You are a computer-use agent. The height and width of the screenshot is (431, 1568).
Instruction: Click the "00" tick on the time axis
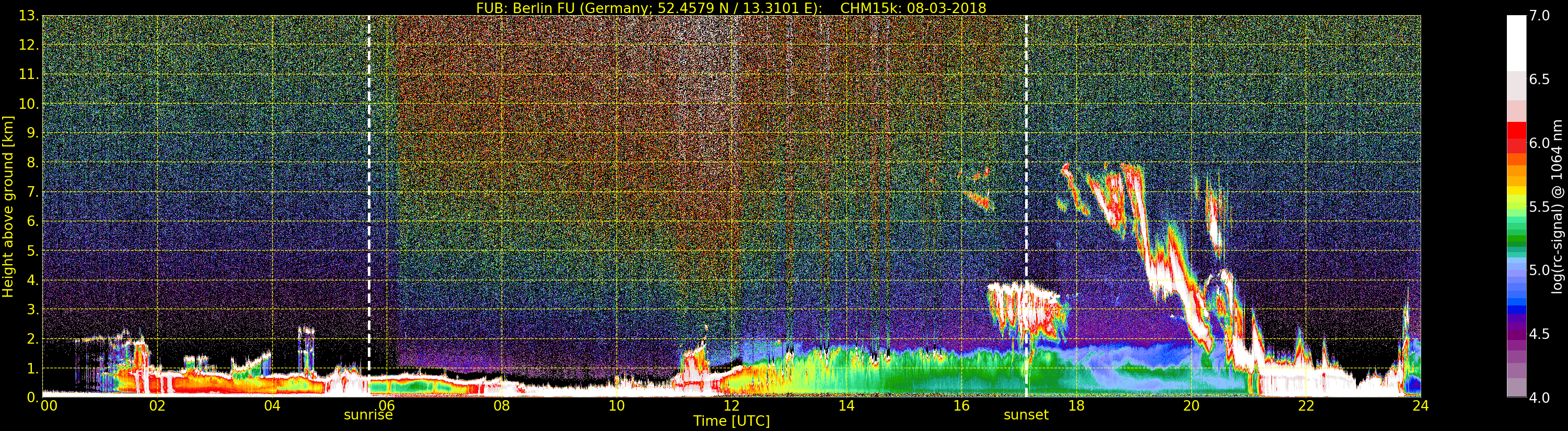pos(49,406)
